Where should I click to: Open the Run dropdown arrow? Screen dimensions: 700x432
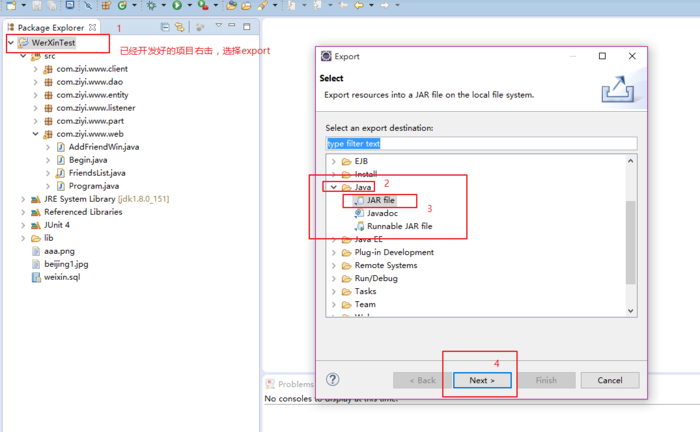[x=189, y=5]
